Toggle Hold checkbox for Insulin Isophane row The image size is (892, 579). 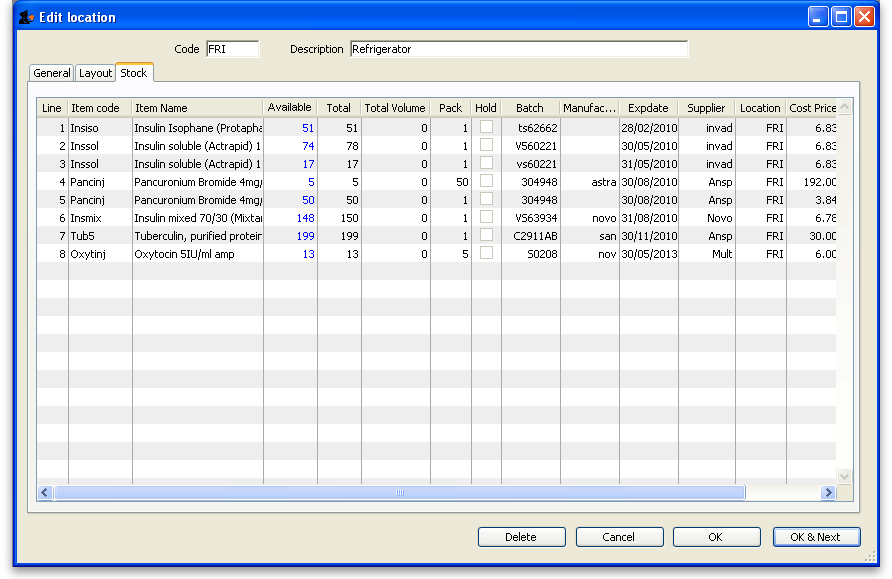coord(486,127)
